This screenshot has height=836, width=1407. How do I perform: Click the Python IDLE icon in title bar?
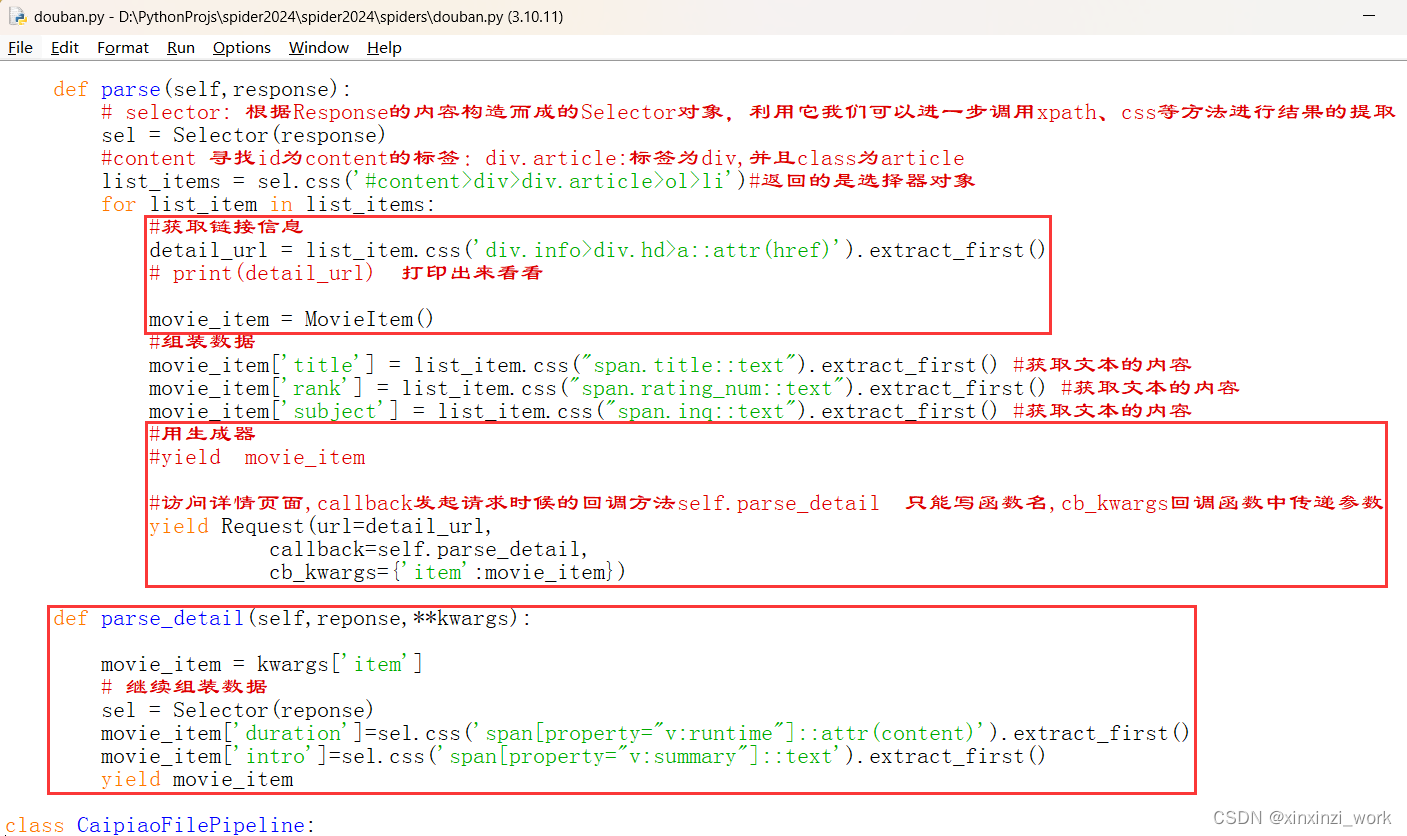(x=17, y=17)
